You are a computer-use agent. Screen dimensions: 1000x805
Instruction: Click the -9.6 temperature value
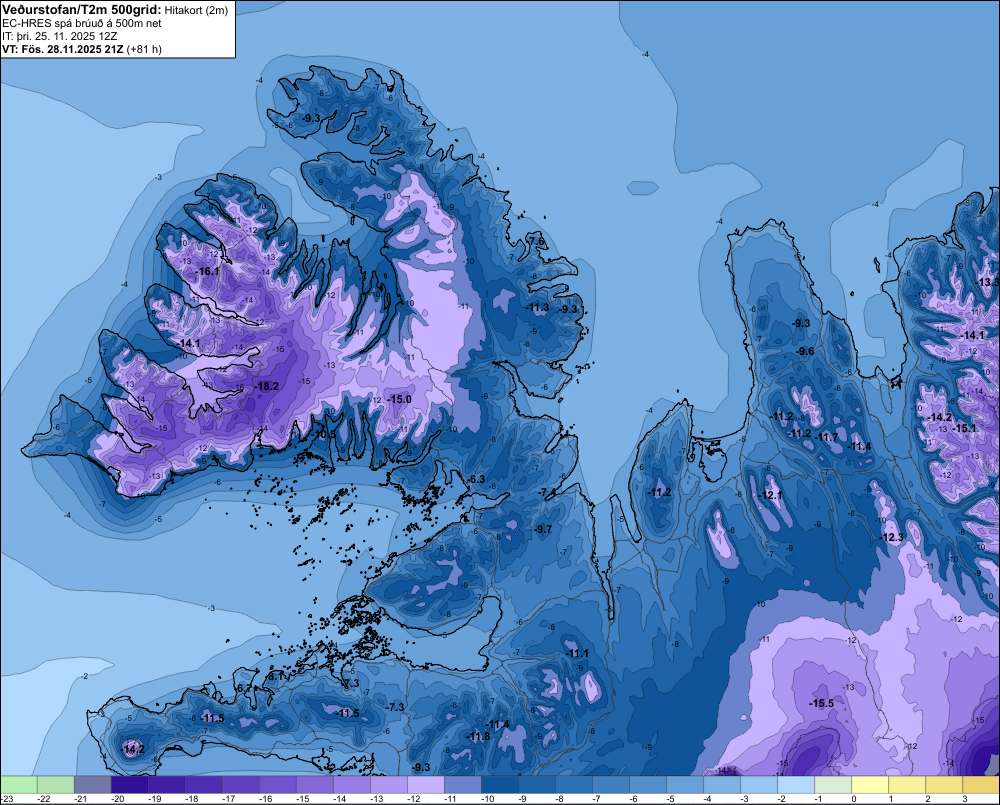(x=805, y=351)
